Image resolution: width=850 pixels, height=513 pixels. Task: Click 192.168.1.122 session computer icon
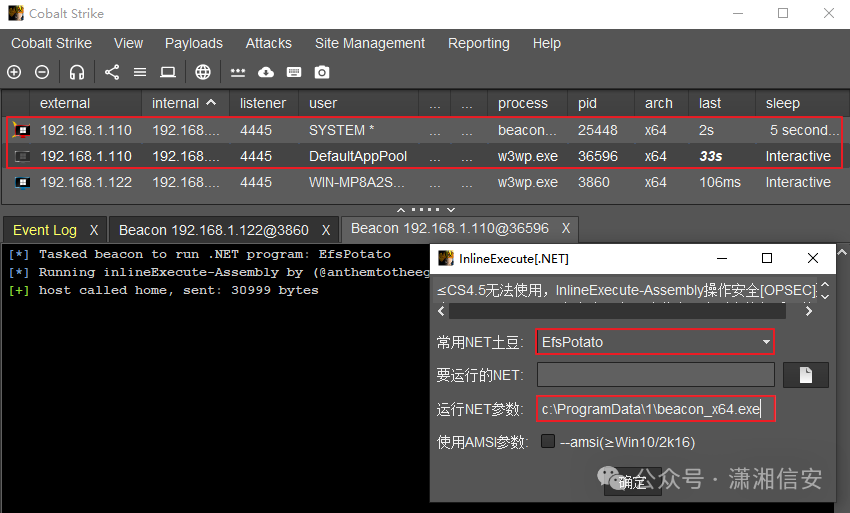tap(22, 182)
